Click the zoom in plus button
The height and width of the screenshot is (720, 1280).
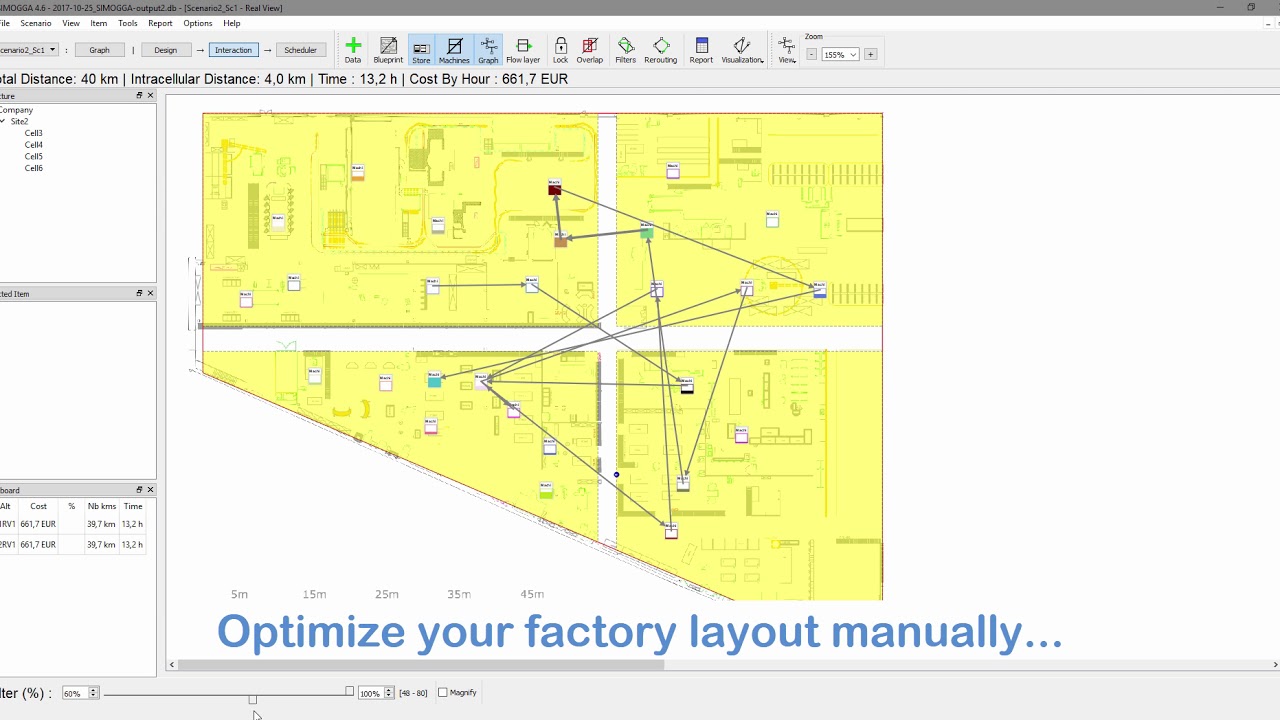(x=870, y=54)
